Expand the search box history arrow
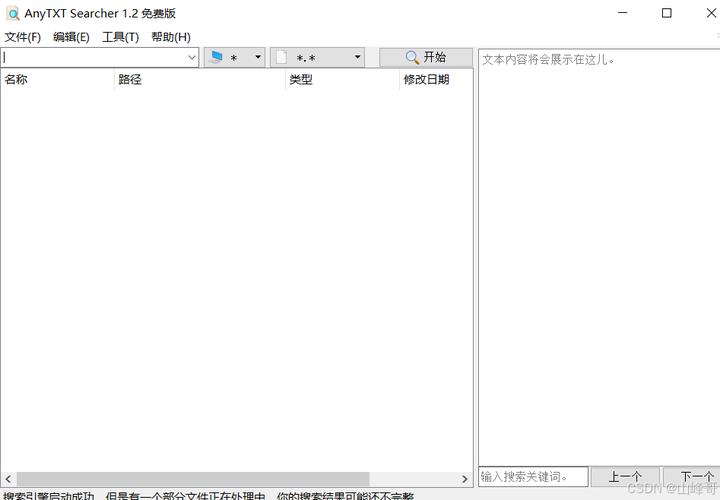This screenshot has height=500, width=720. (192, 58)
